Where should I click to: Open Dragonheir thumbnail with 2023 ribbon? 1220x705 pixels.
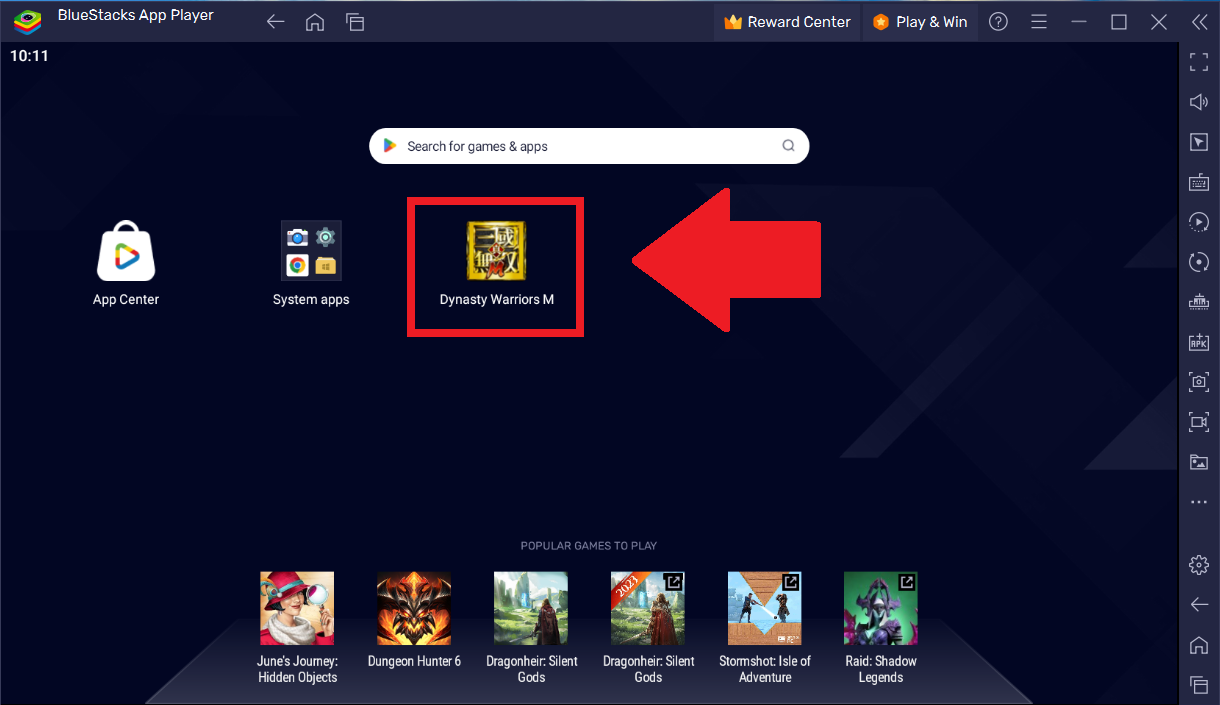pos(648,608)
